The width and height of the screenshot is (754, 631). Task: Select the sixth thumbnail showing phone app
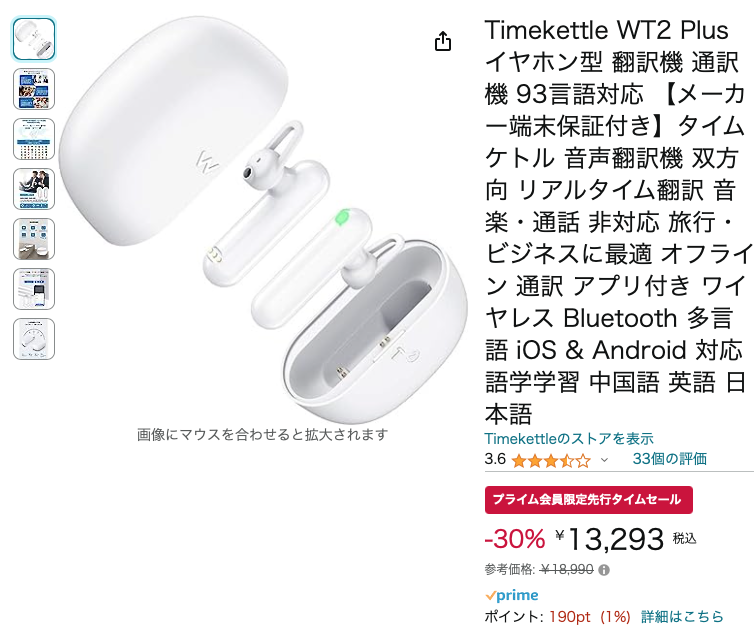click(x=34, y=289)
